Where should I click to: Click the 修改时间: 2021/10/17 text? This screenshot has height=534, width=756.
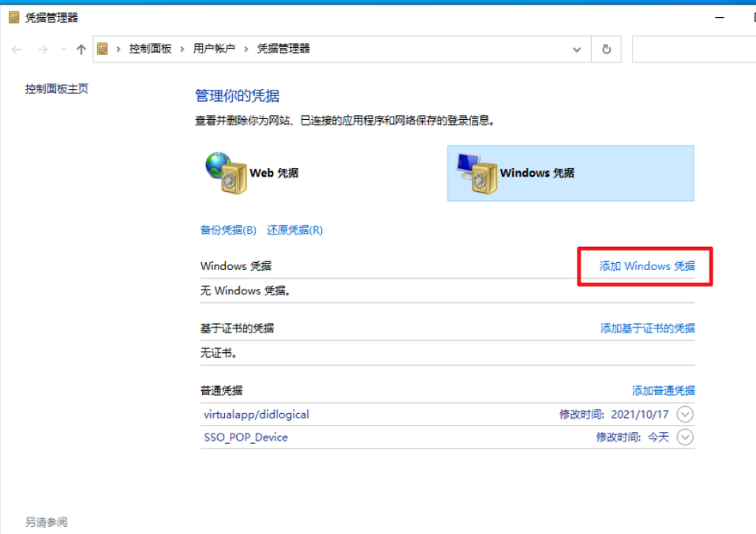614,414
